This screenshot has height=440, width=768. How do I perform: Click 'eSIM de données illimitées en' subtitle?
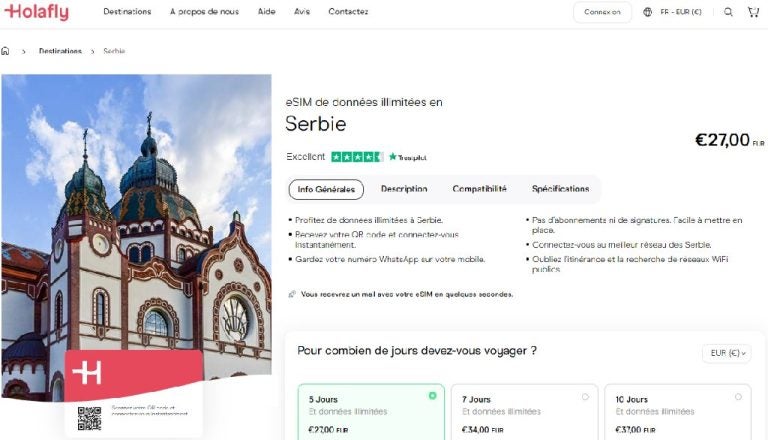(x=364, y=102)
